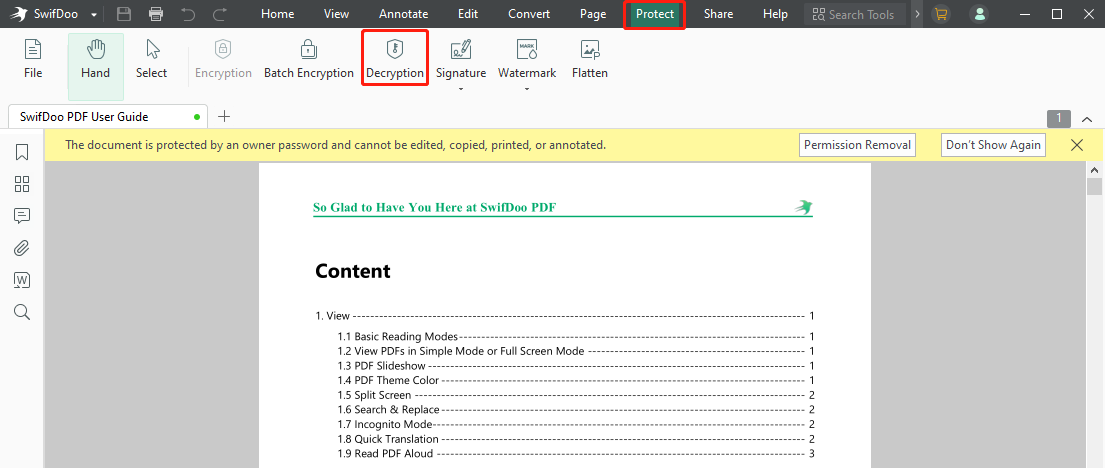
Task: Click the 1.3 PDF Slideshow entry
Action: pyautogui.click(x=576, y=365)
